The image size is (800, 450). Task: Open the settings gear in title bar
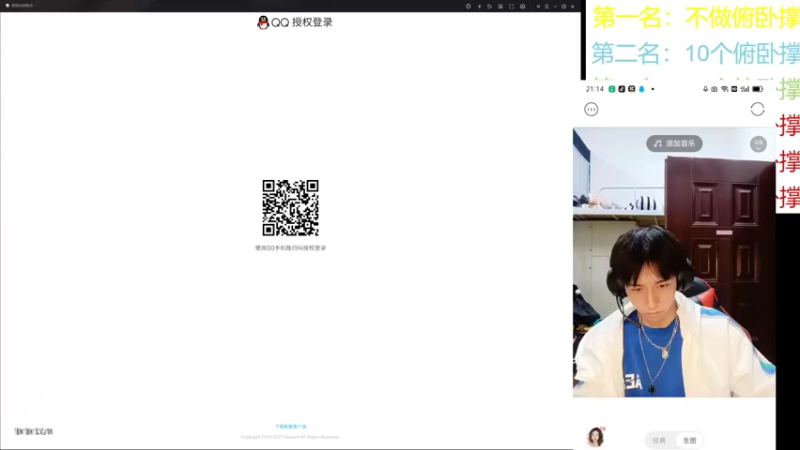538,7
